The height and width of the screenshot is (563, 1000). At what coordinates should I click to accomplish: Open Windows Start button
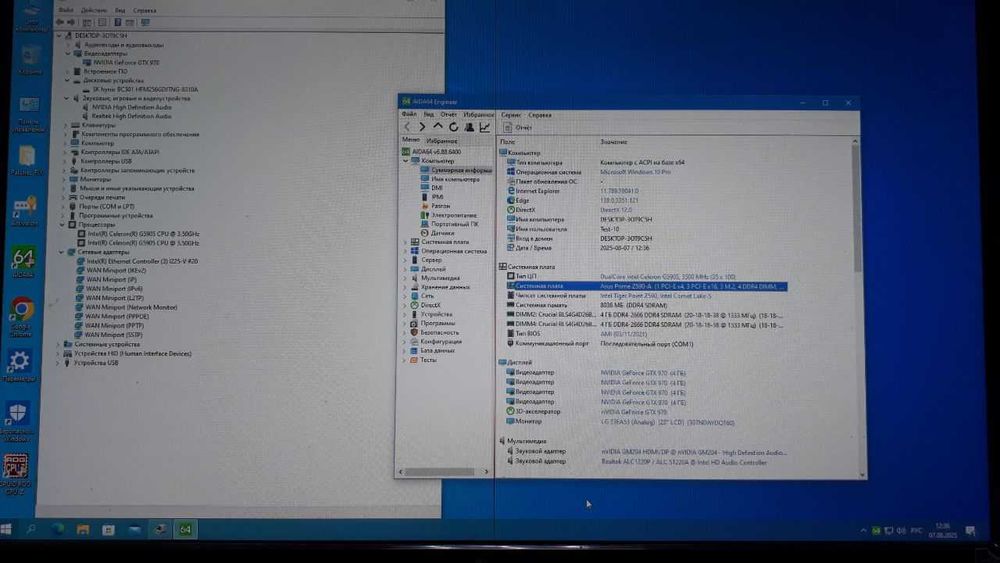point(6,529)
